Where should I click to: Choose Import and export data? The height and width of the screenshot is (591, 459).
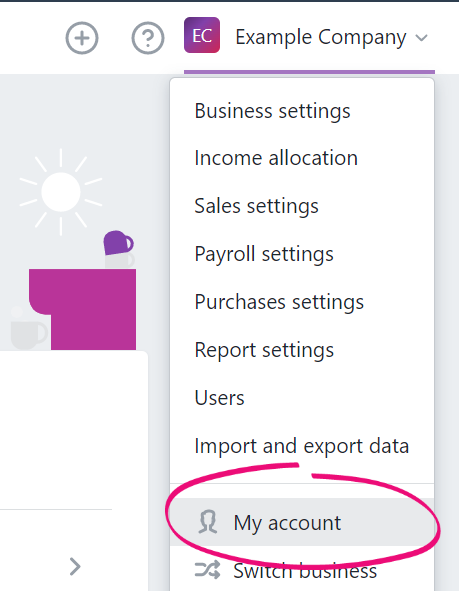(302, 446)
